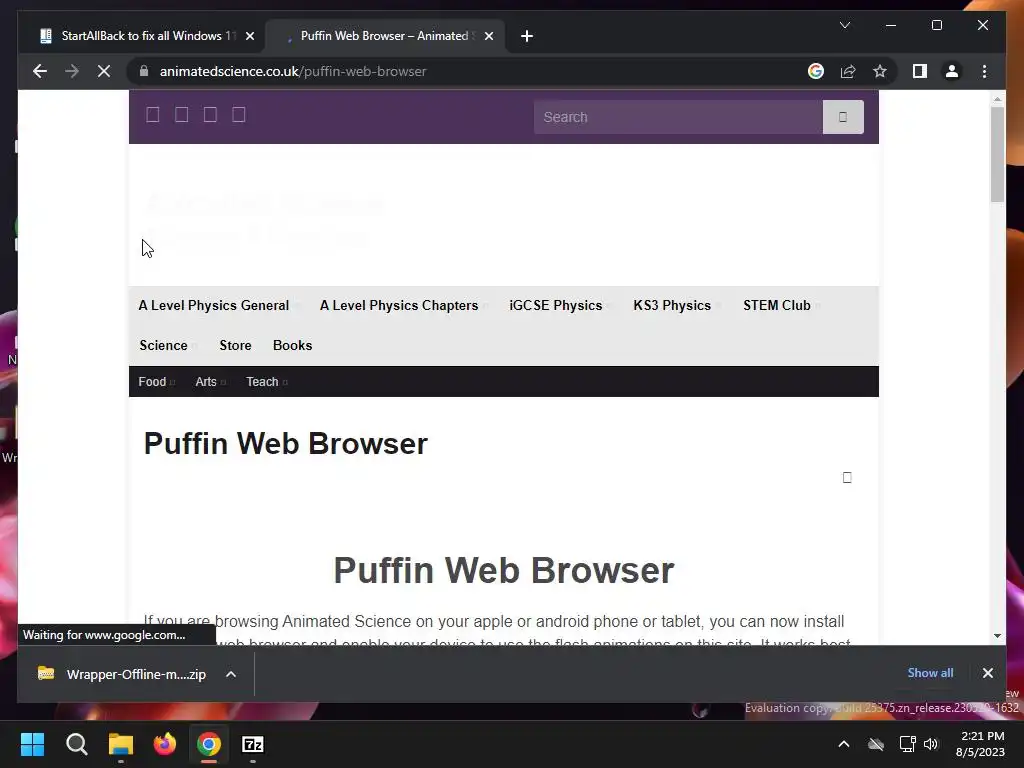This screenshot has height=768, width=1024.
Task: Open iGCSE Physics menu
Action: pyautogui.click(x=556, y=306)
